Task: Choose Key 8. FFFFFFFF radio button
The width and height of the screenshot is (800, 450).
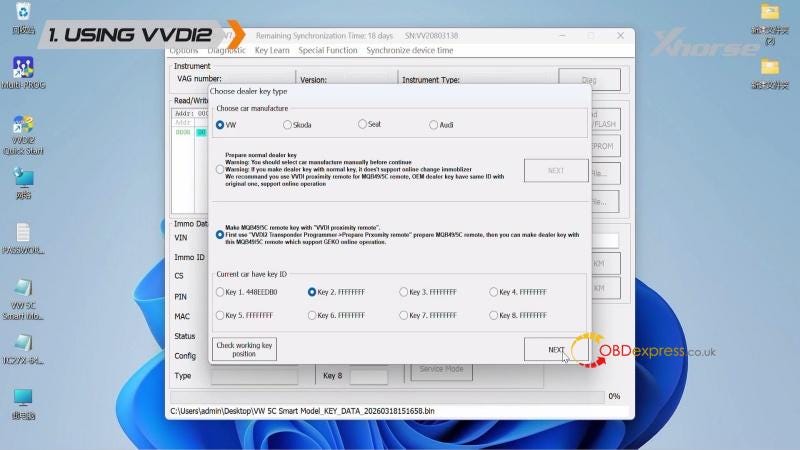Action: tap(493, 315)
